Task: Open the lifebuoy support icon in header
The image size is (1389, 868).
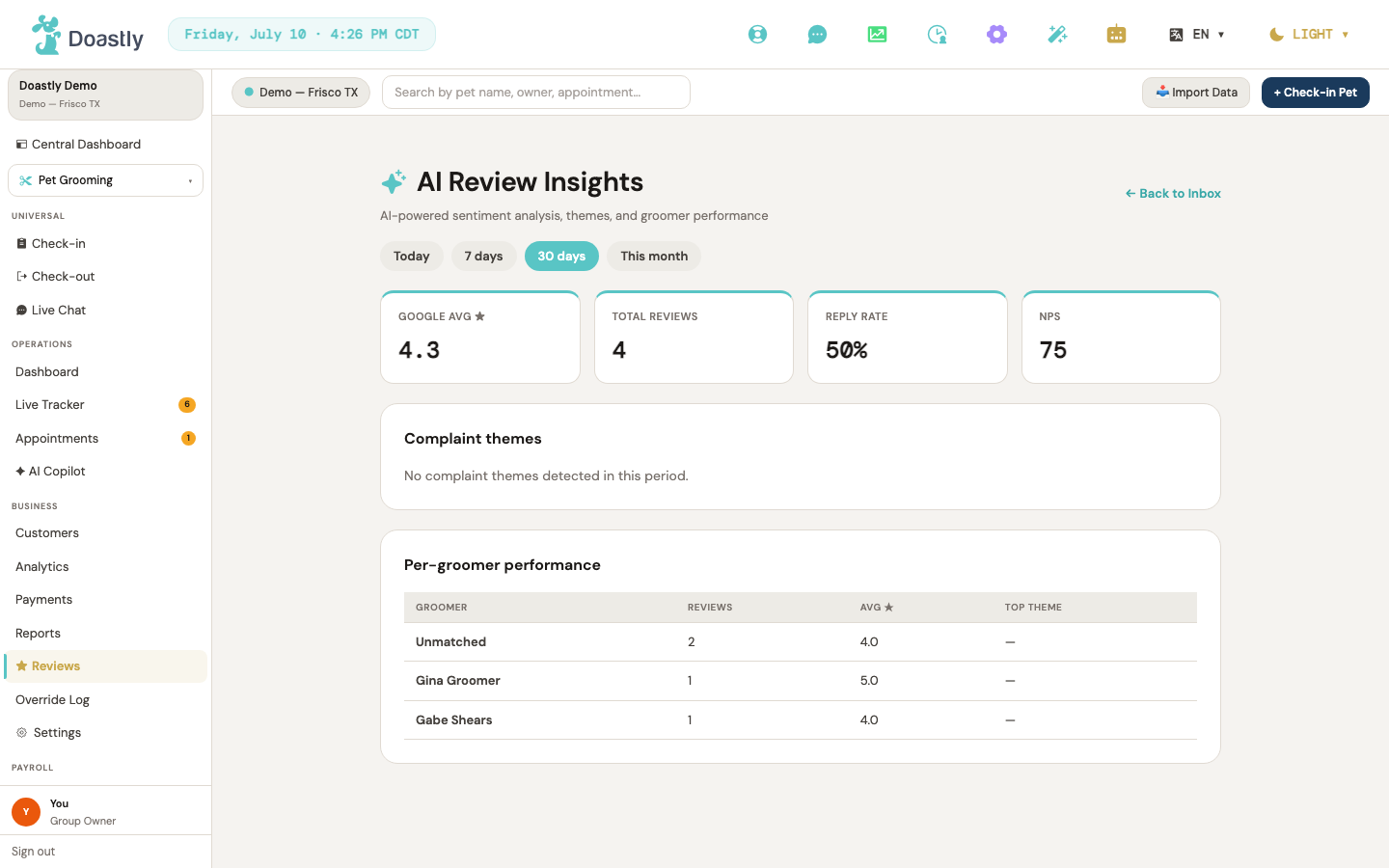Action: [757, 35]
